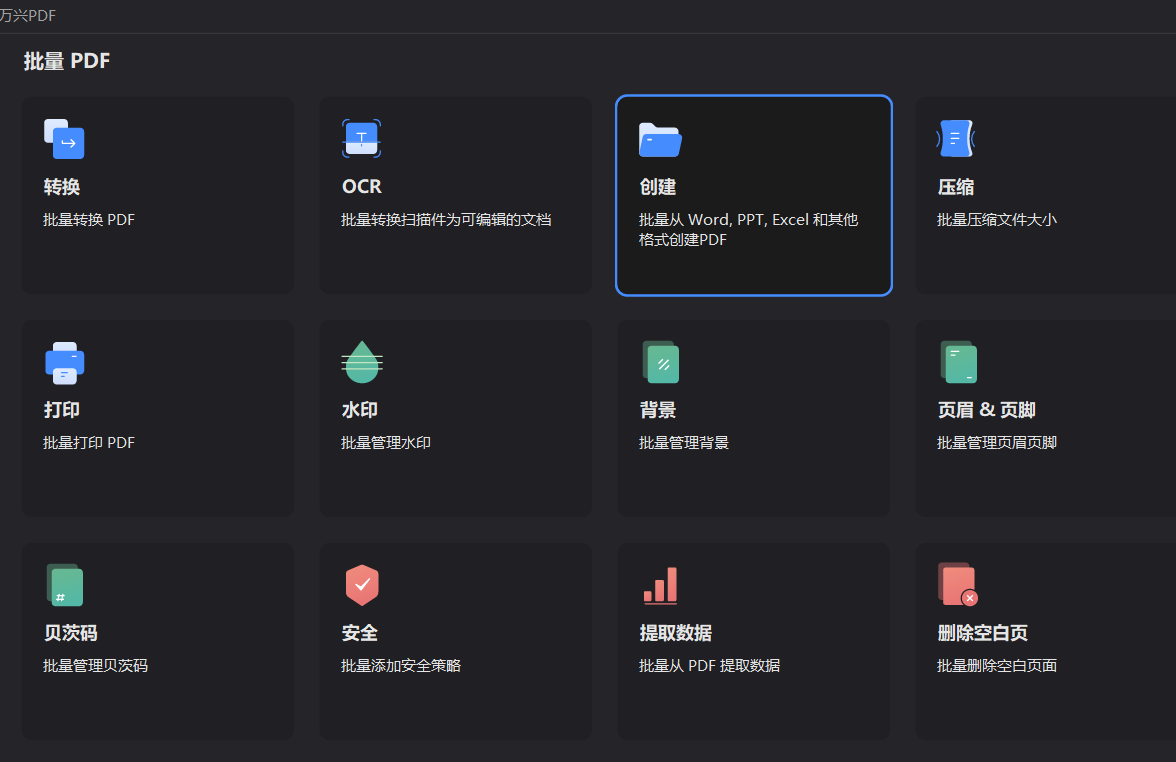Open the 批量转换 PDF card
1176x762 pixels.
(157, 195)
